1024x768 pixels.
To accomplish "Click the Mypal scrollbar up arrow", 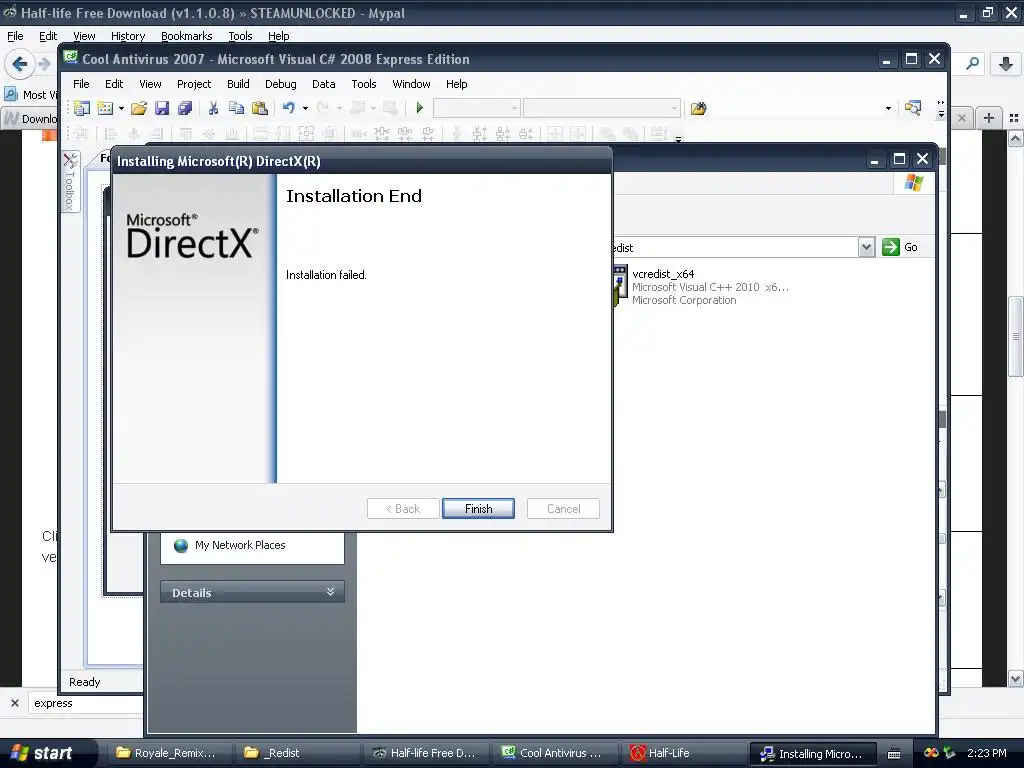I will 1016,138.
